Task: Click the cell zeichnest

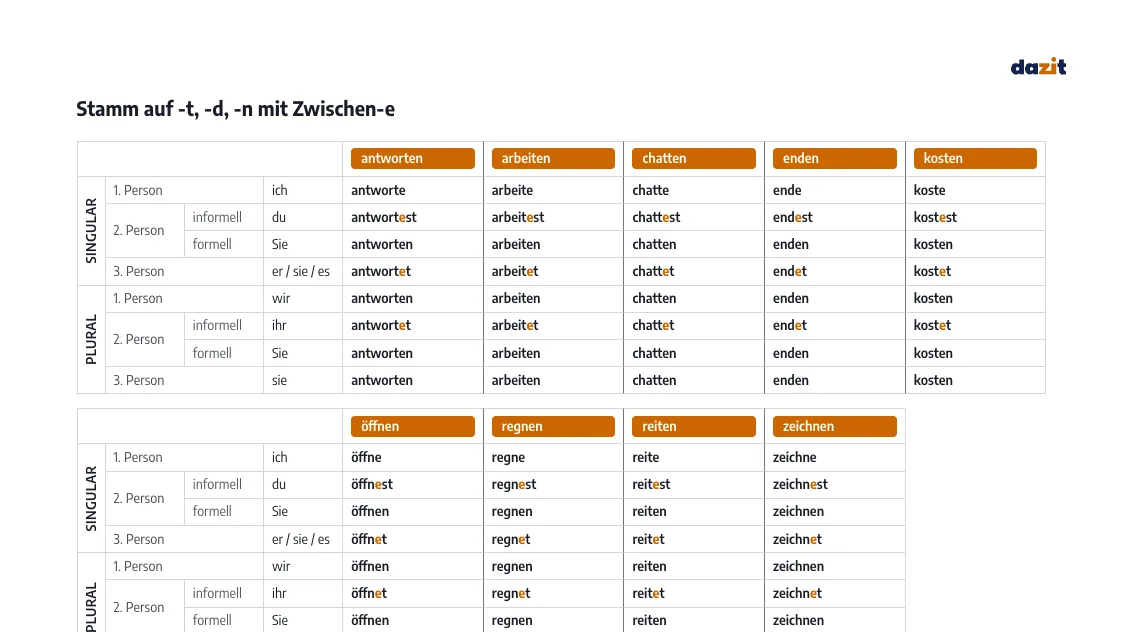Action: point(800,484)
